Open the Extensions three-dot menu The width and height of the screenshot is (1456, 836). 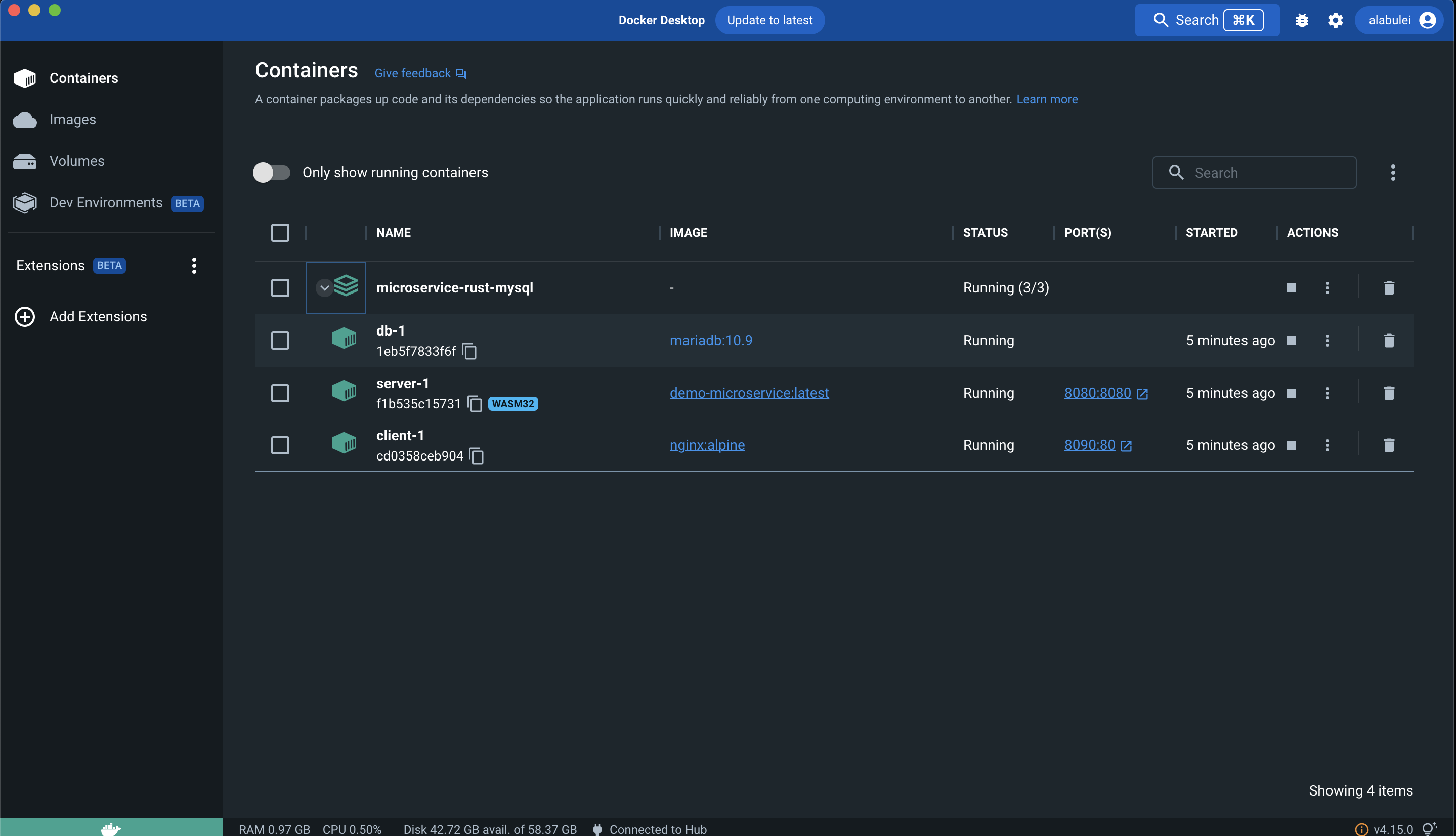(x=194, y=265)
